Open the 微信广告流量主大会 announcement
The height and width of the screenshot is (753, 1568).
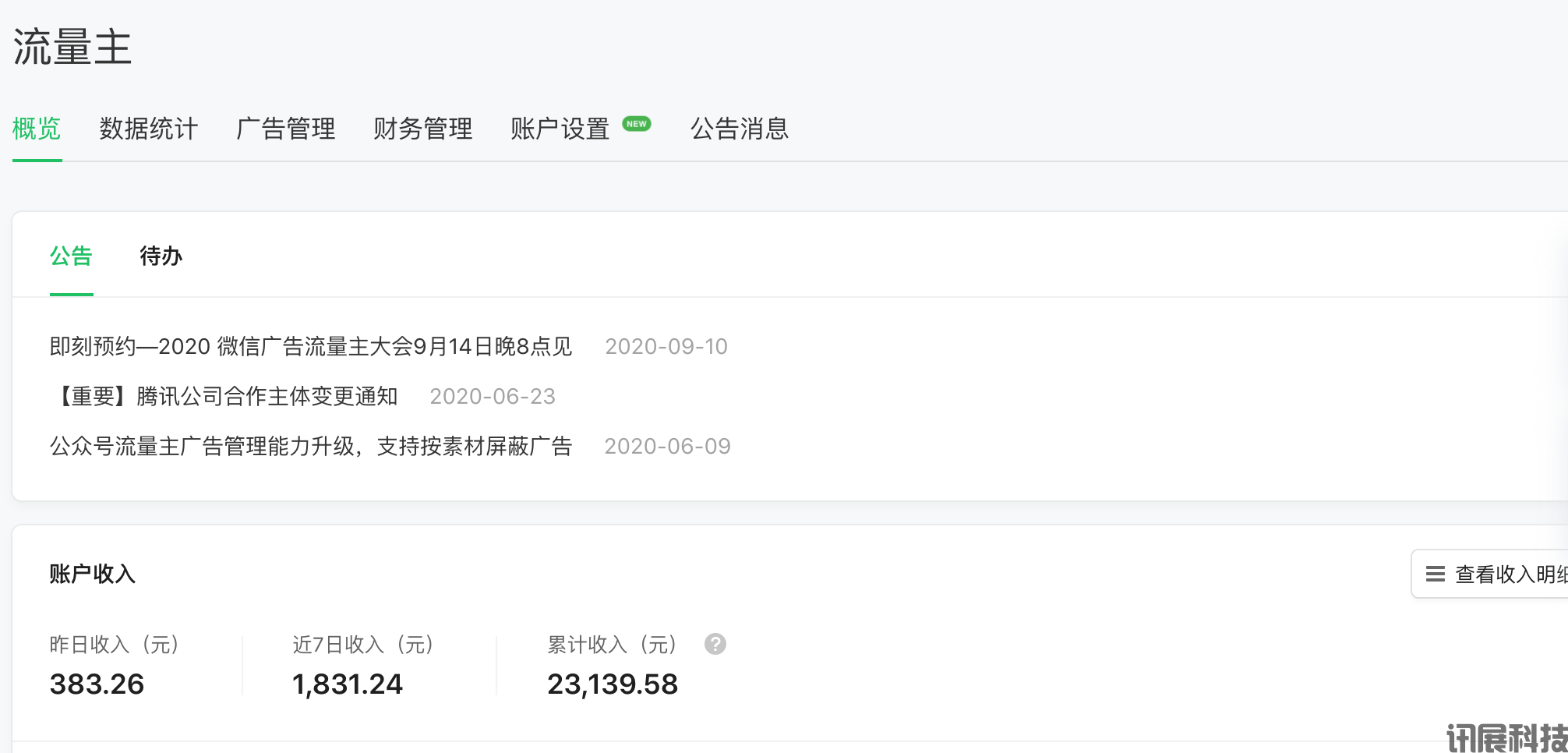pos(311,346)
